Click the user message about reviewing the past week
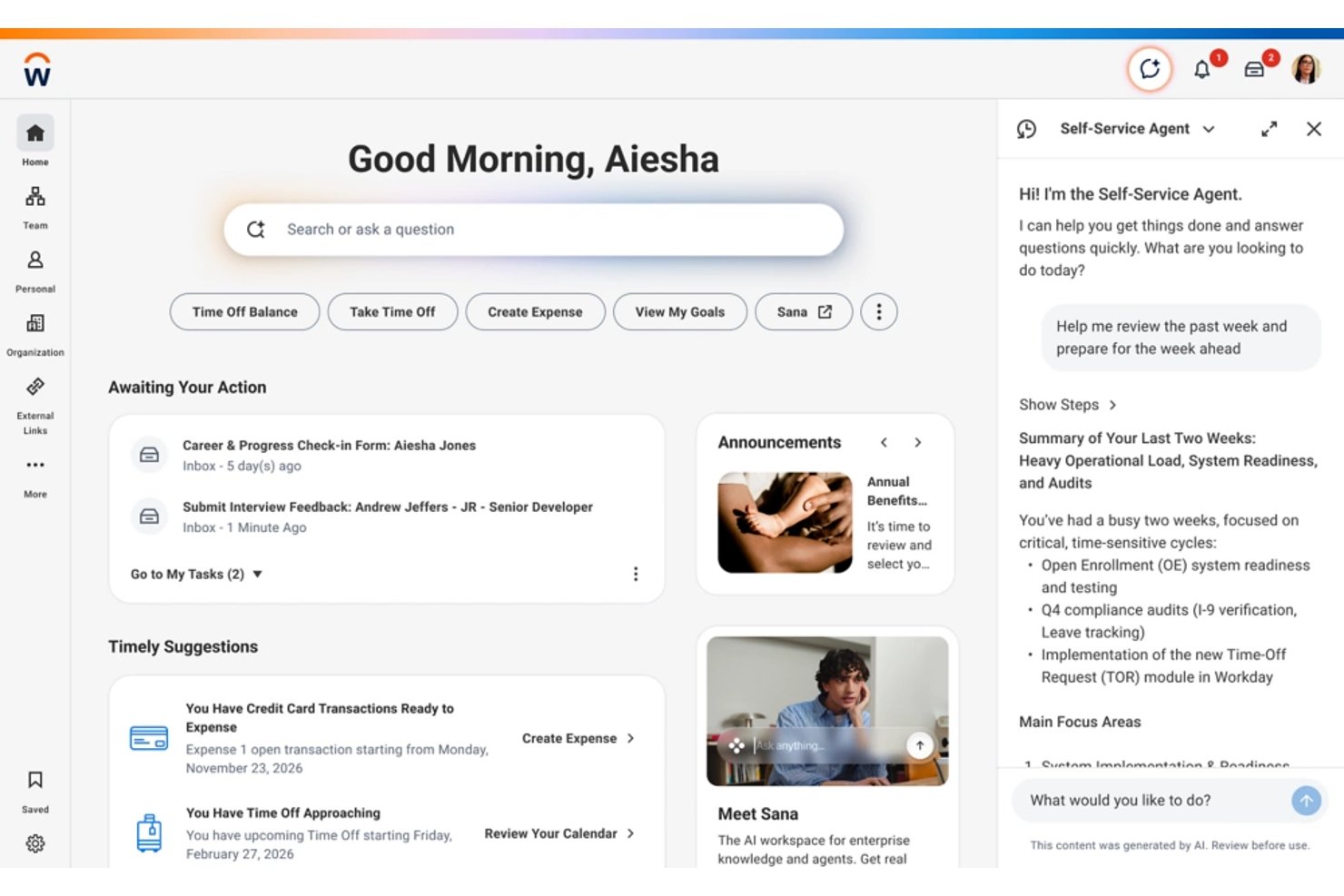The height and width of the screenshot is (896, 1344). click(1181, 338)
